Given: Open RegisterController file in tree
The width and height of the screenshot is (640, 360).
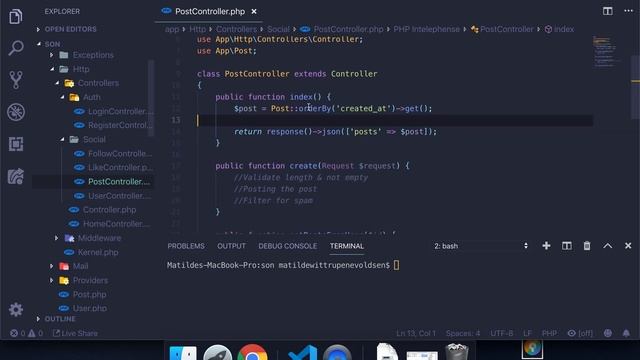Looking at the screenshot, I should point(120,125).
